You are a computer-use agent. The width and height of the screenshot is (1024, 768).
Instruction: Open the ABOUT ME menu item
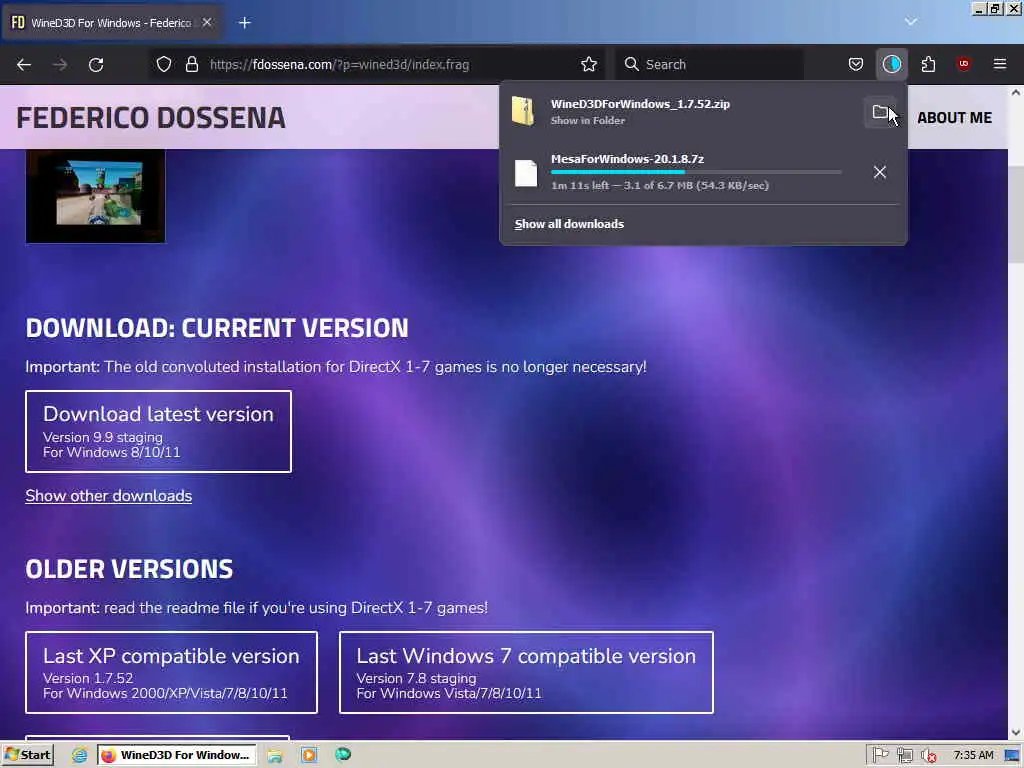coord(954,118)
